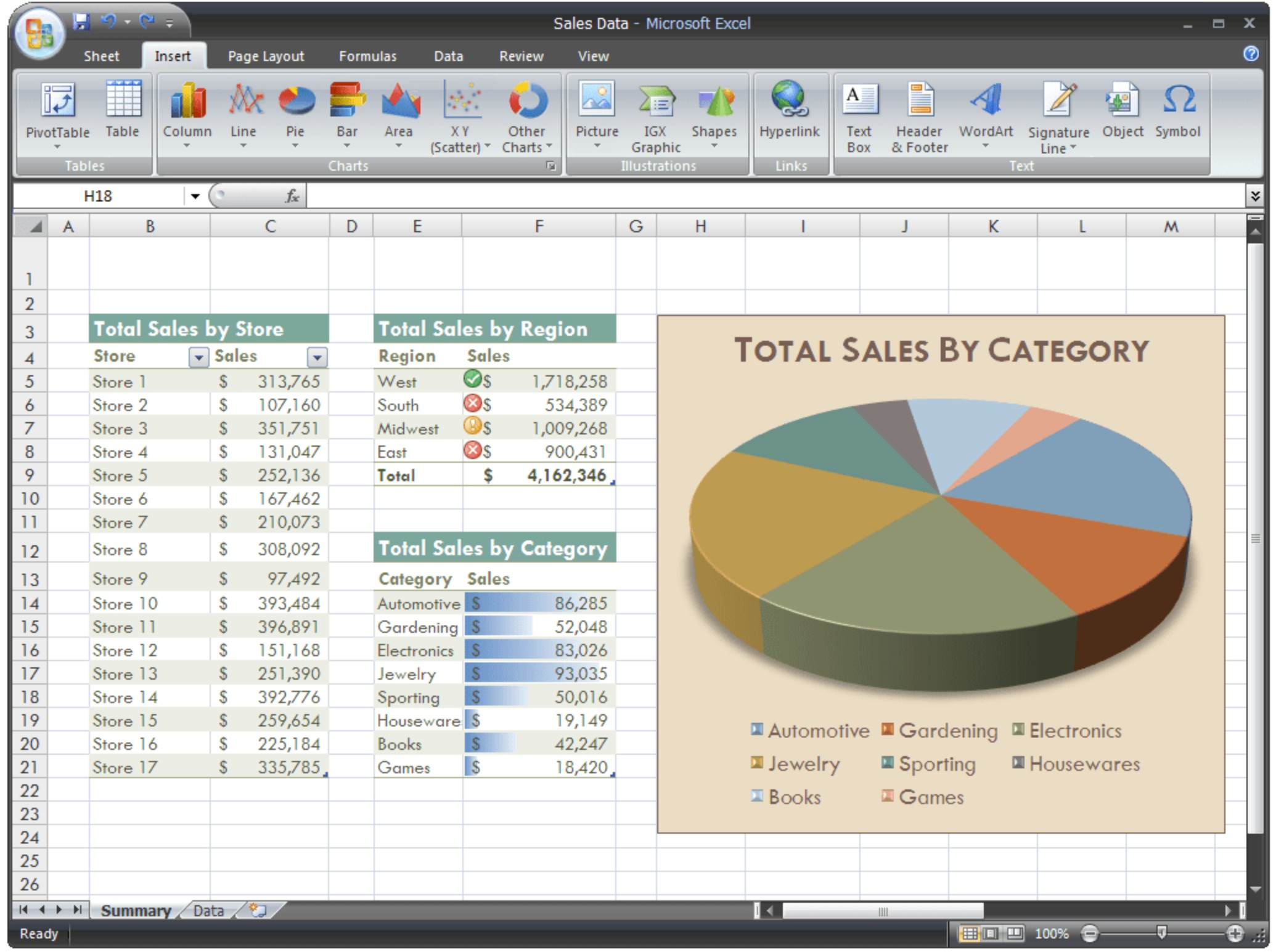Click the Save icon in quick access toolbar
1276x952 pixels.
click(x=81, y=22)
